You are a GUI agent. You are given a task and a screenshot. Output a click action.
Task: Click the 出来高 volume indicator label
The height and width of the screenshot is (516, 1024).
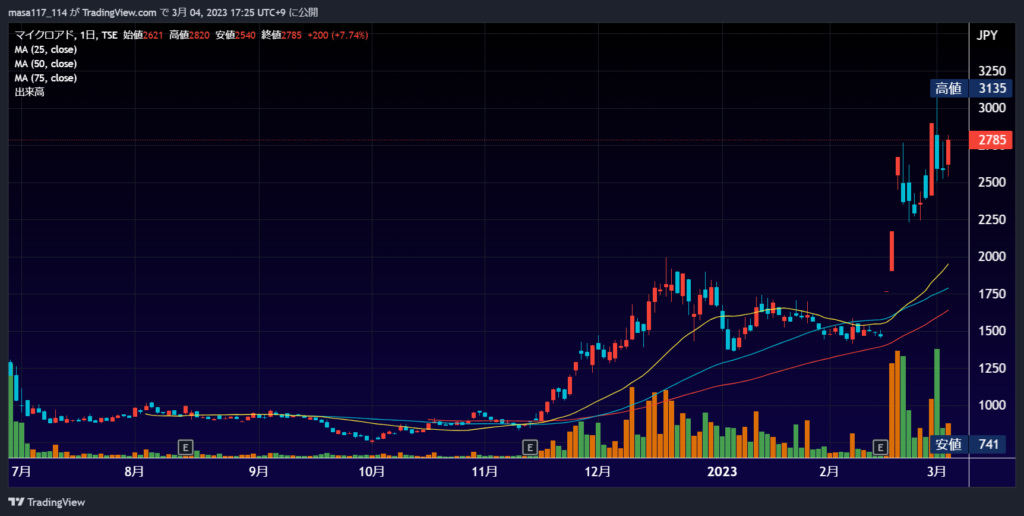(x=29, y=93)
